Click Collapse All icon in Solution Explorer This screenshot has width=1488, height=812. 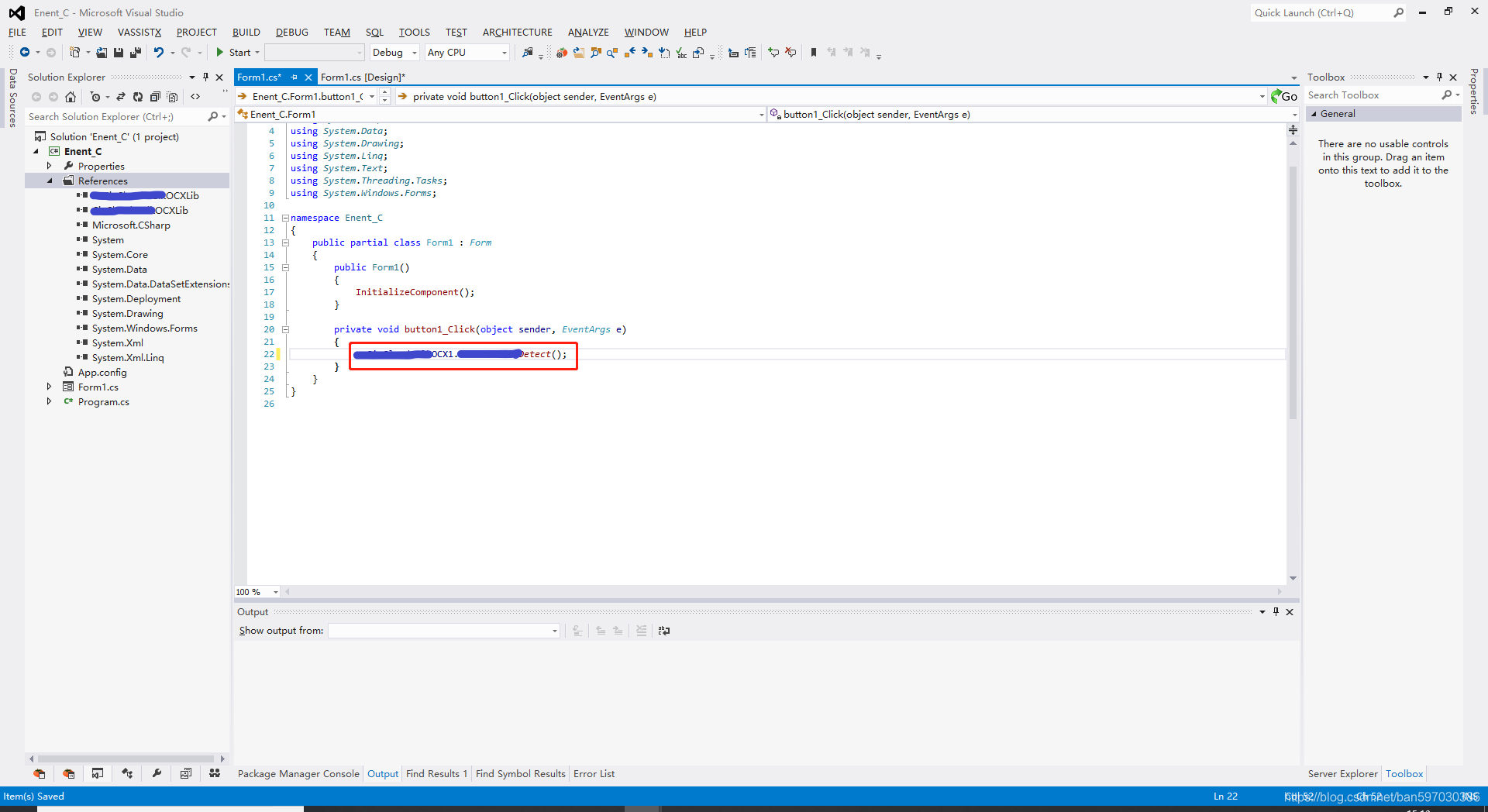click(x=155, y=97)
